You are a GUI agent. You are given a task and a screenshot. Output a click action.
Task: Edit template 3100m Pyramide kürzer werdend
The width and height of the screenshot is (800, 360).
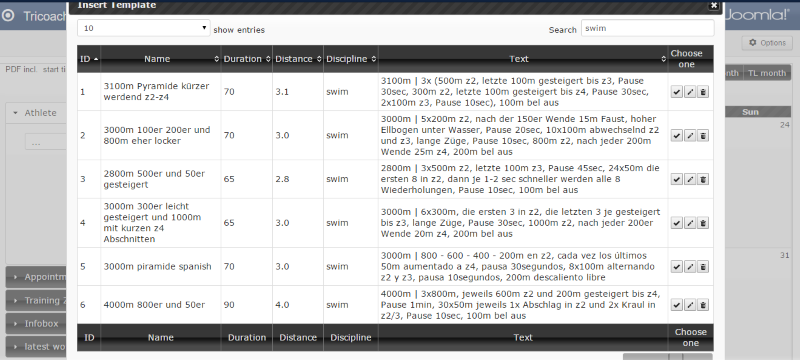[690, 92]
